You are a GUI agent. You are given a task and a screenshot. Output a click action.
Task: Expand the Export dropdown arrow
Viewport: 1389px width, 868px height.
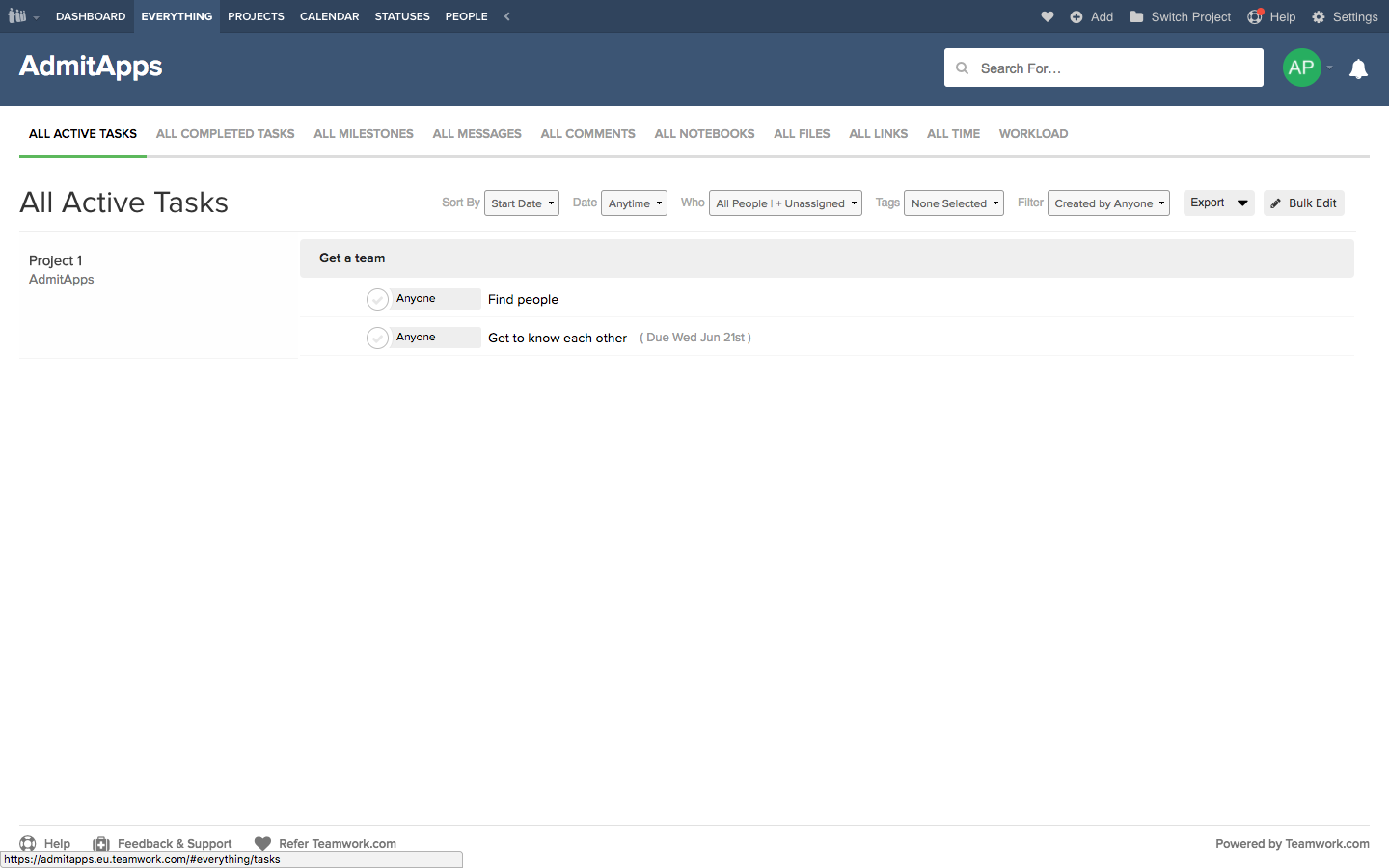point(1242,203)
